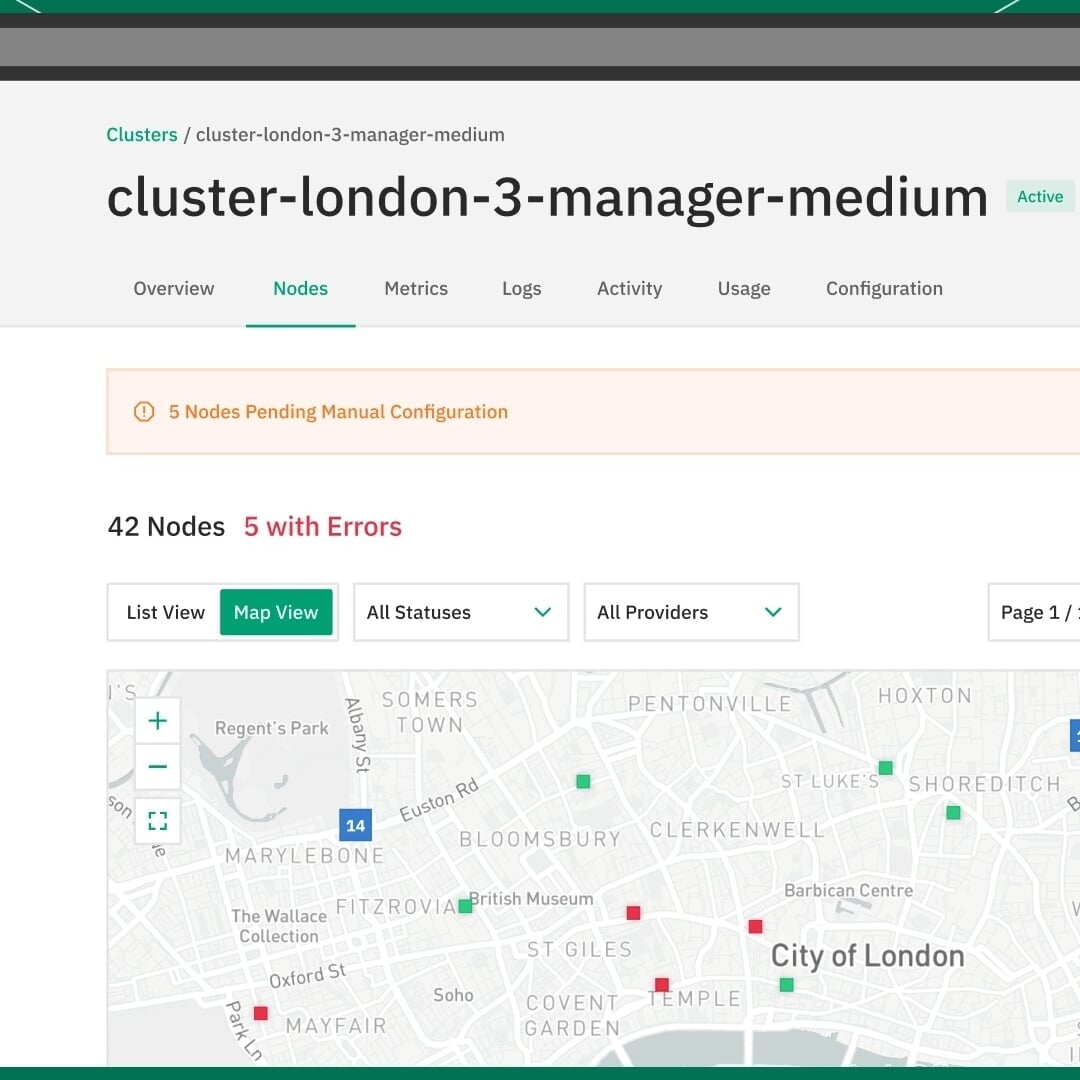The width and height of the screenshot is (1080, 1080).
Task: Switch to List View
Action: 165,612
